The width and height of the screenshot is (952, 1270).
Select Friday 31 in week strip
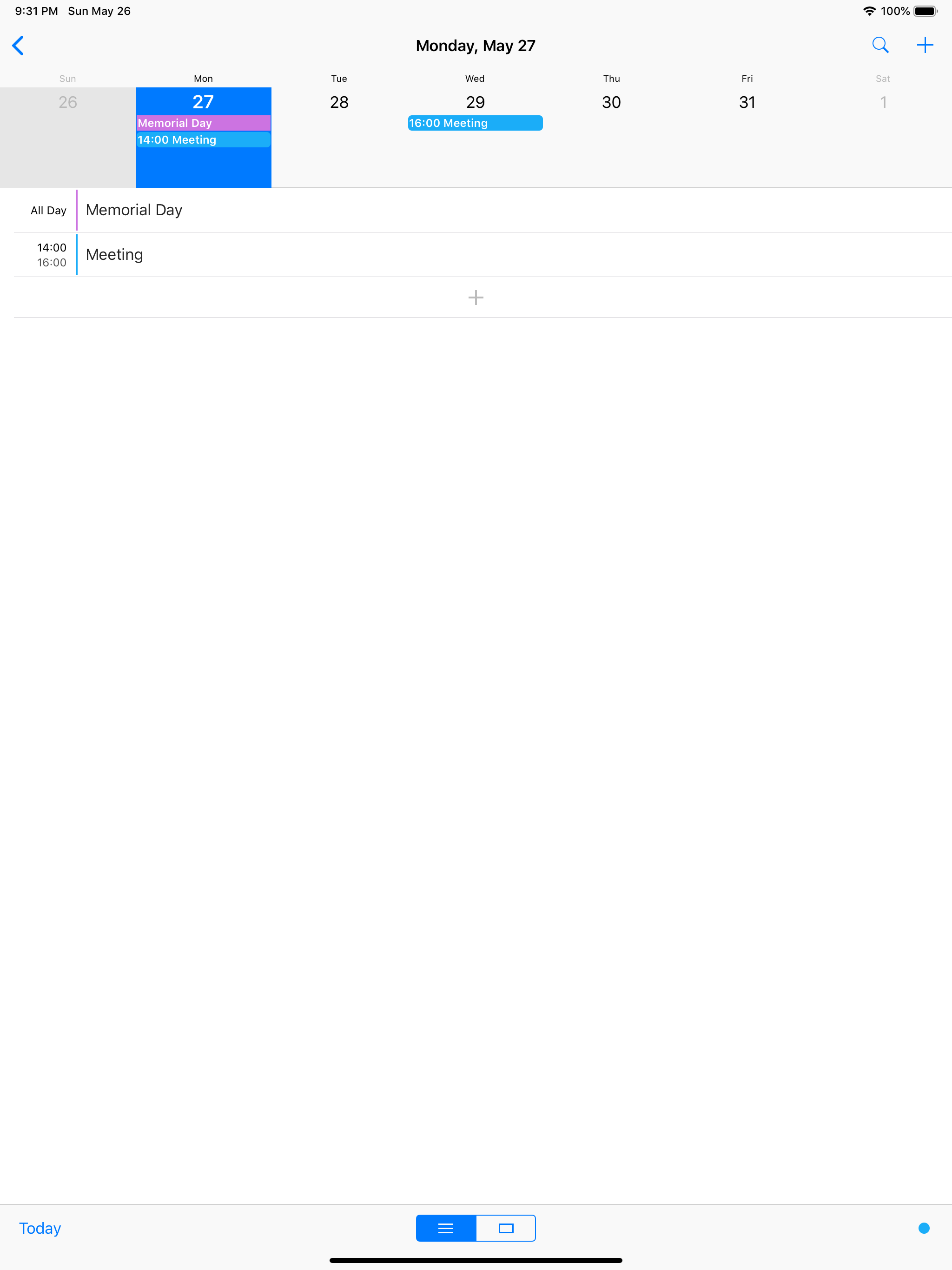[x=747, y=137]
